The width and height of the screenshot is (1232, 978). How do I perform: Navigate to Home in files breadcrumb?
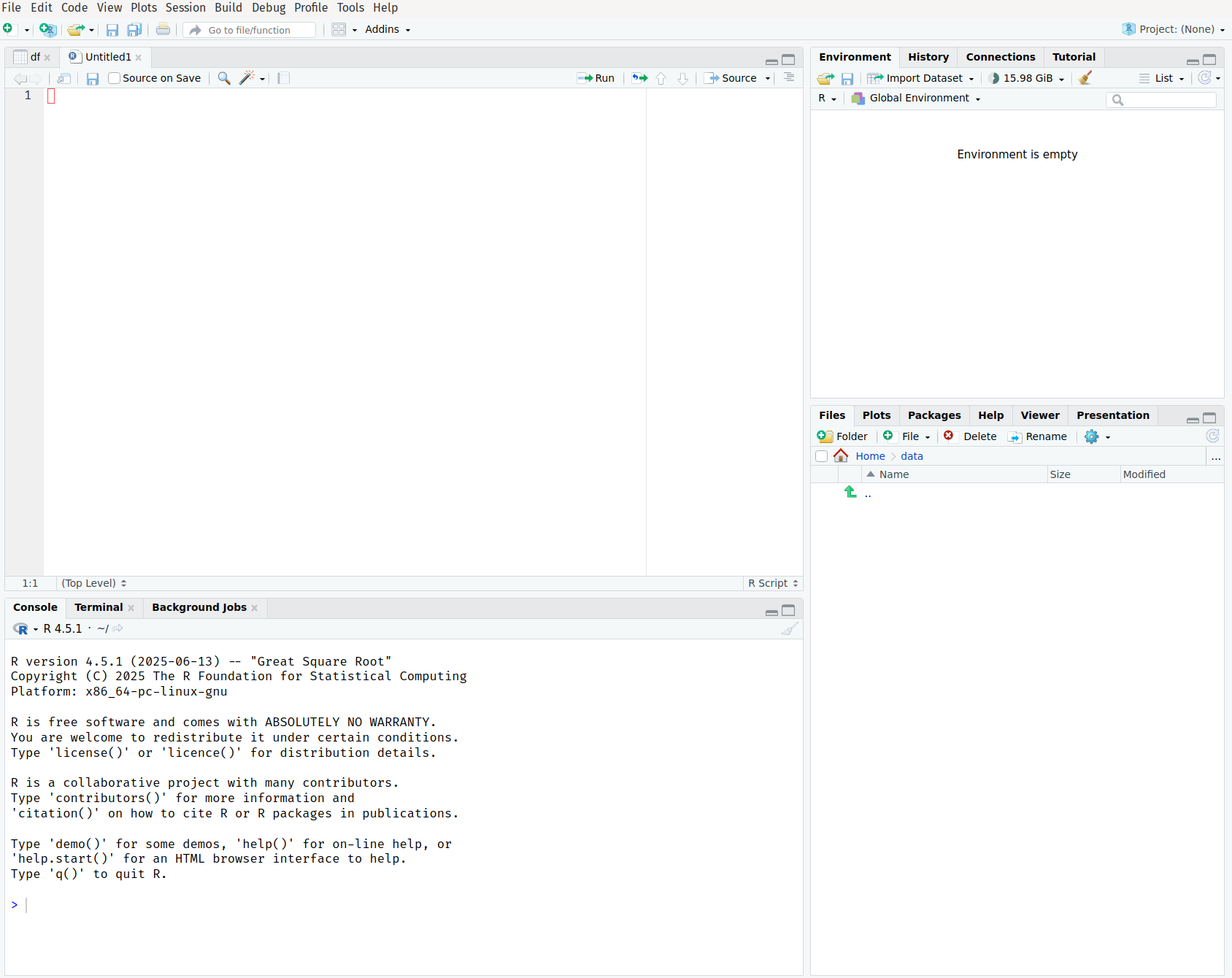click(x=870, y=456)
